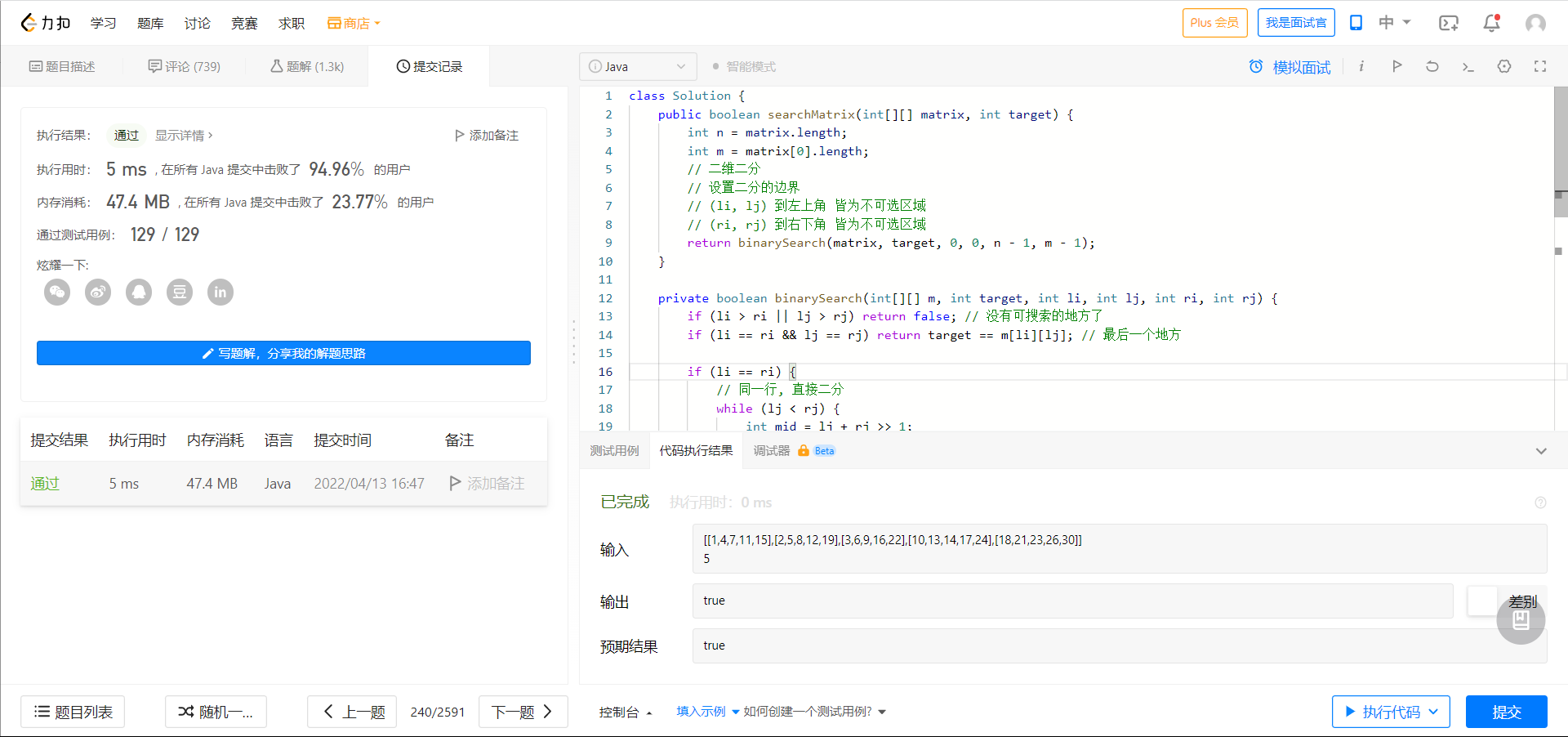Reset code with the undo arrow icon
This screenshot has height=737, width=1568.
[1432, 66]
